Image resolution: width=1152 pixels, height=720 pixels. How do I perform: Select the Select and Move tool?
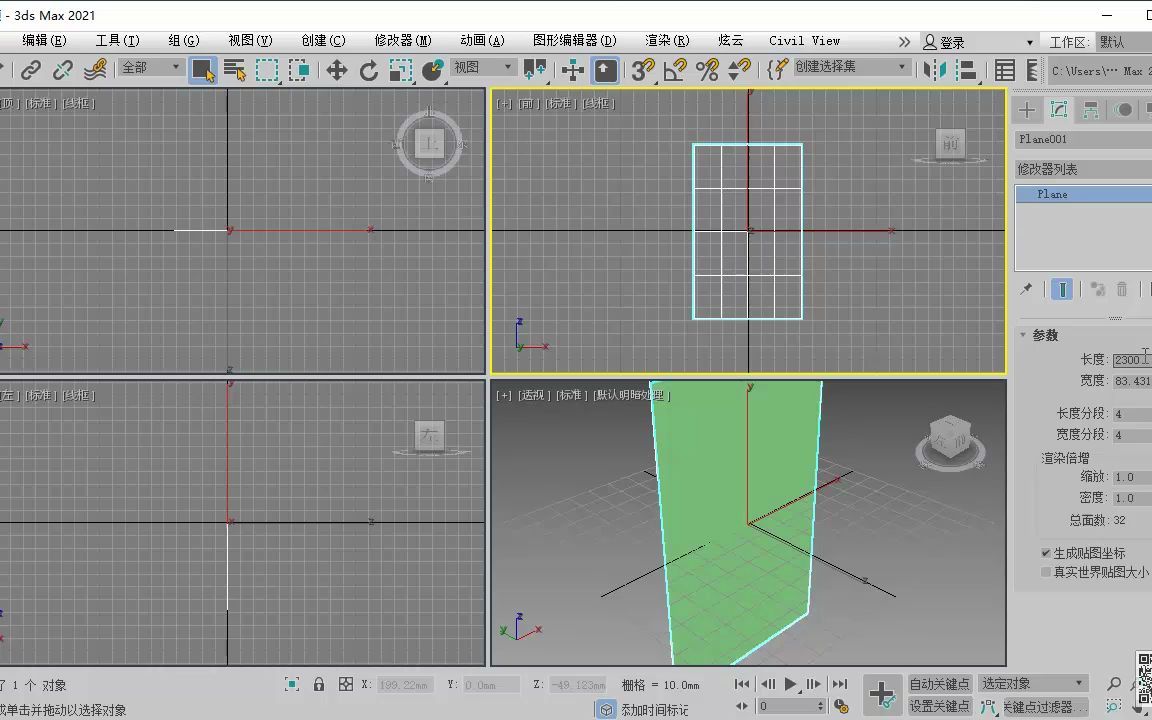338,70
